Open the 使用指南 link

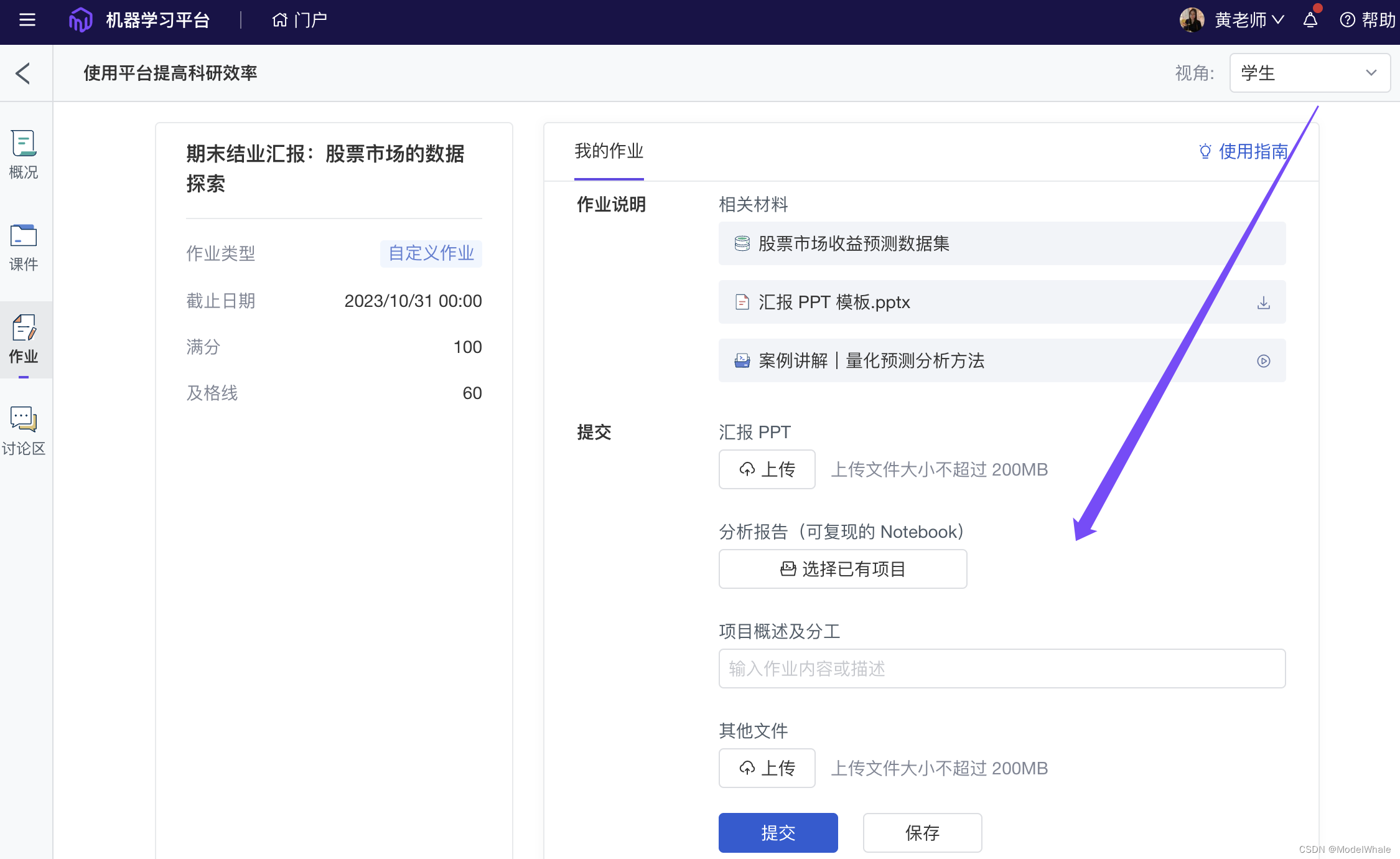[x=1243, y=151]
